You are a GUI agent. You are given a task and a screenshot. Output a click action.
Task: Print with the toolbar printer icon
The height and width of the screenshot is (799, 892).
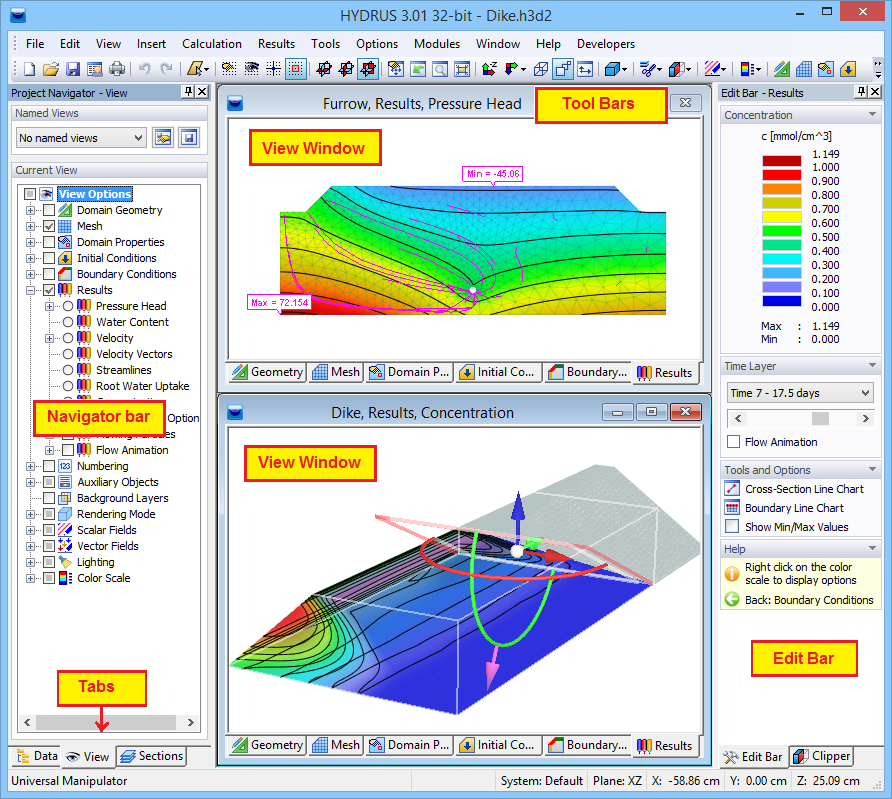pos(117,69)
